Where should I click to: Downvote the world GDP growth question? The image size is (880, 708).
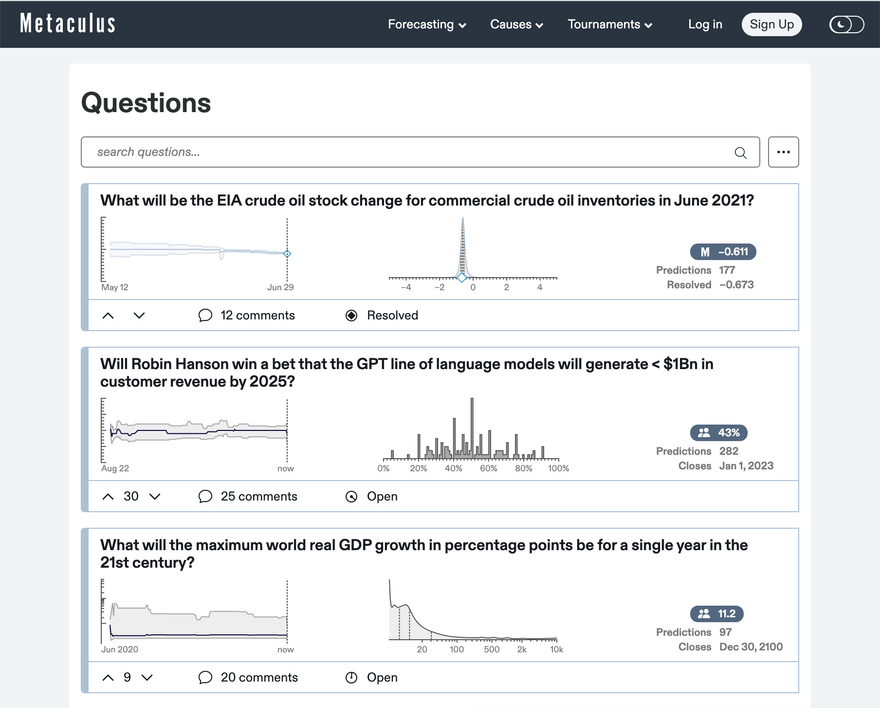coord(147,677)
